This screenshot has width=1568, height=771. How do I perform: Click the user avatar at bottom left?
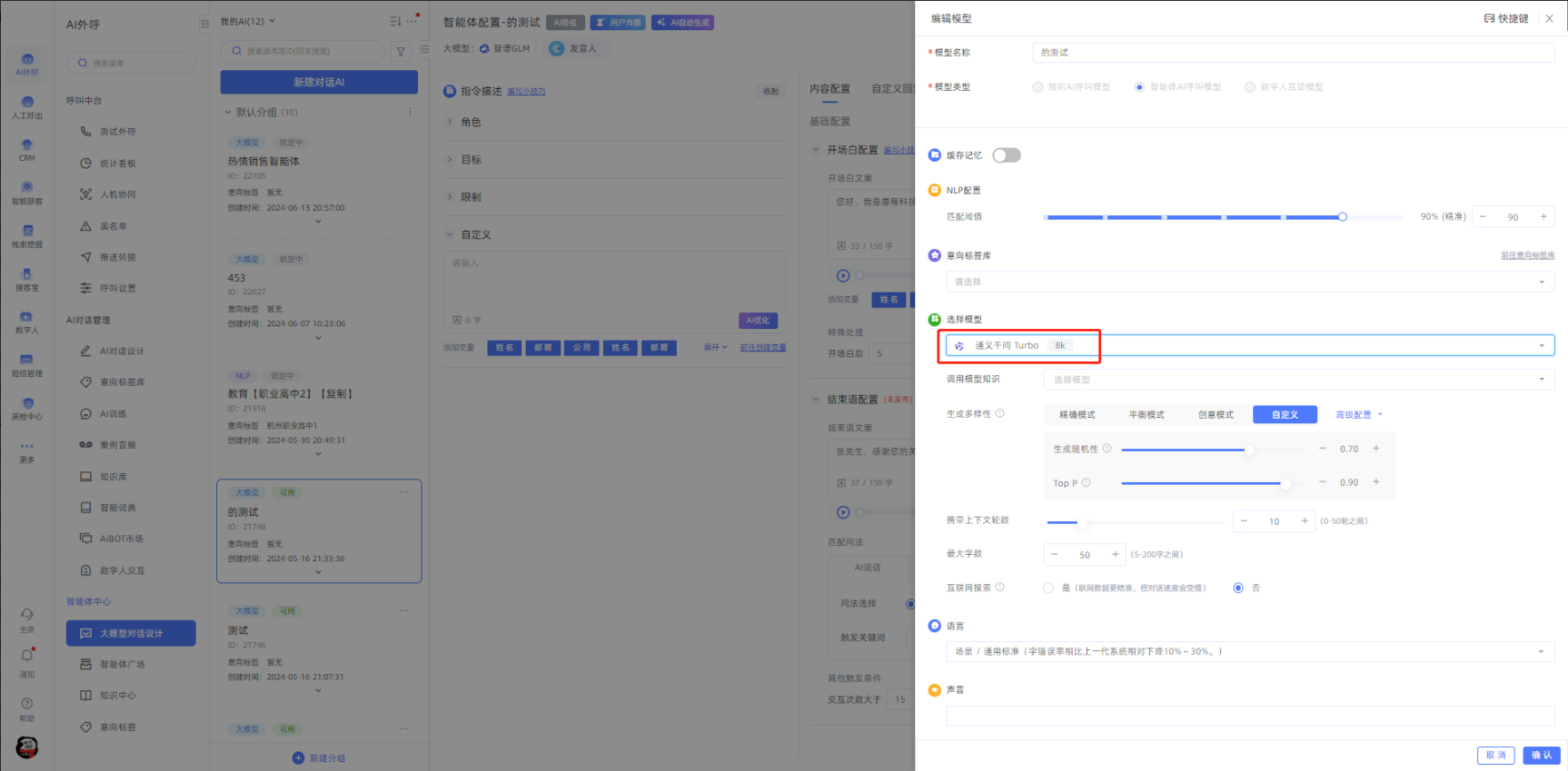(27, 747)
